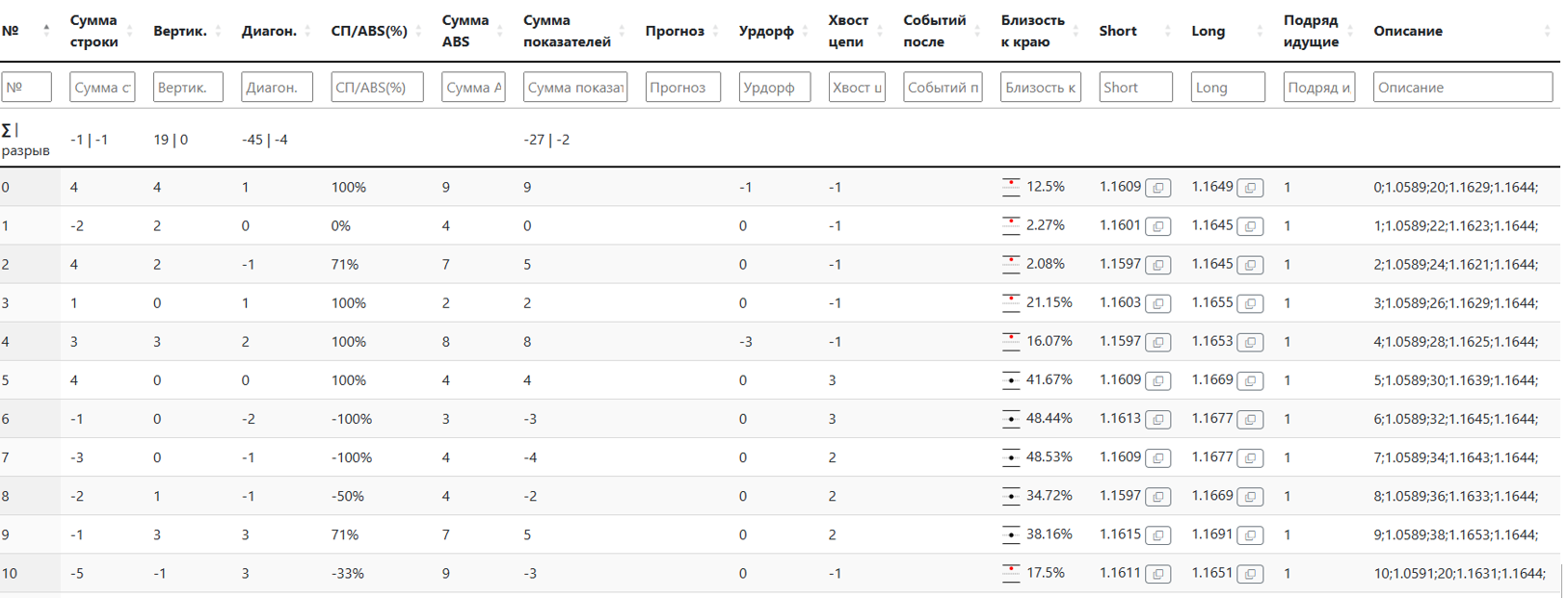1568x598 pixels.
Task: Copy Short price 1.1613 in row 6
Action: (1158, 419)
